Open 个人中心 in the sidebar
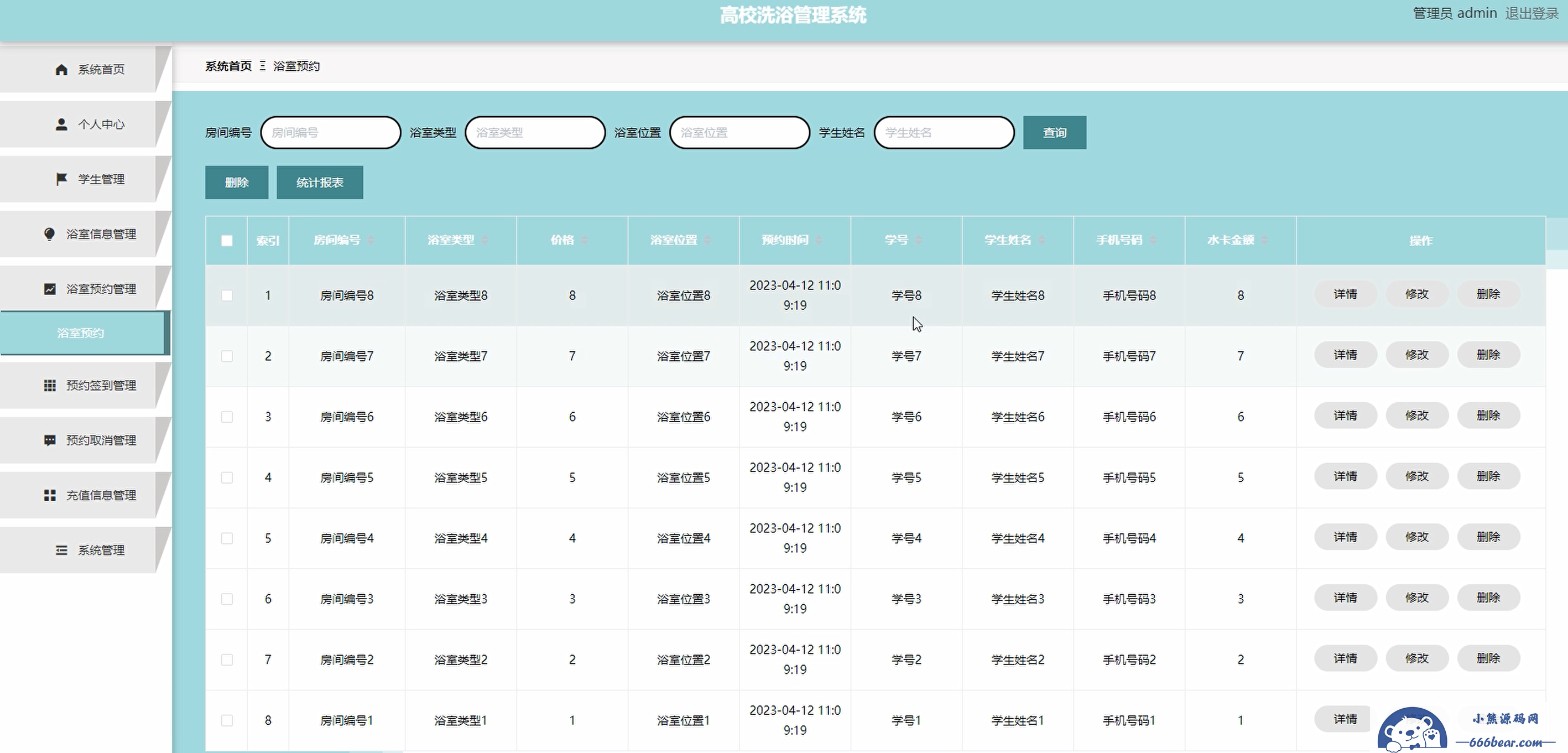 coord(85,124)
